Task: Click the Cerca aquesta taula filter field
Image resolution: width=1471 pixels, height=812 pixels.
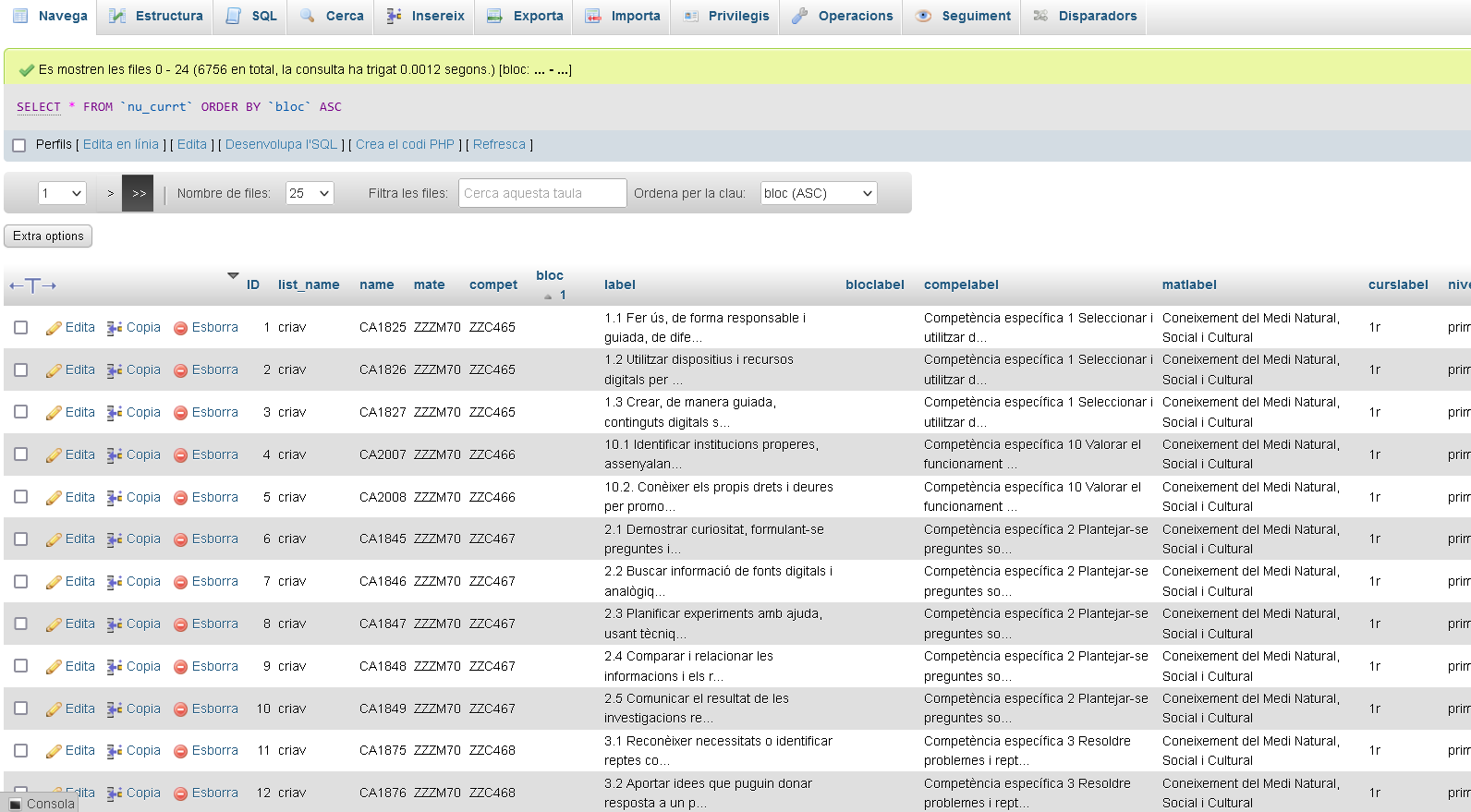Action: (x=542, y=193)
